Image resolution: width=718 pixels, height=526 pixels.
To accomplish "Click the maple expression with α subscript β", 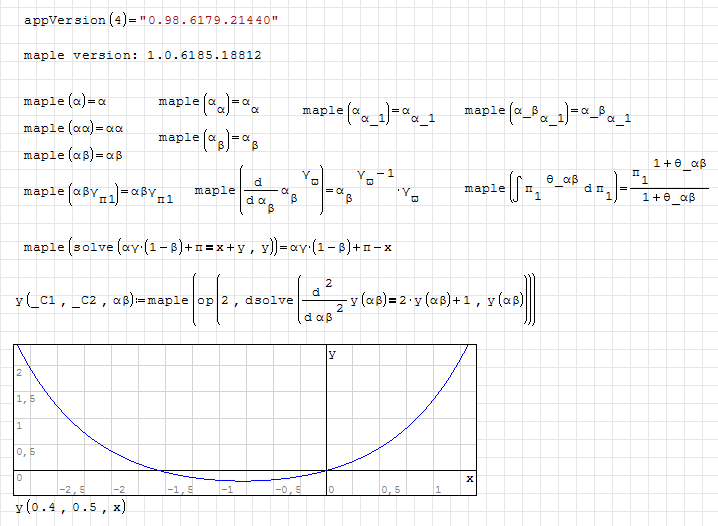I will point(208,139).
